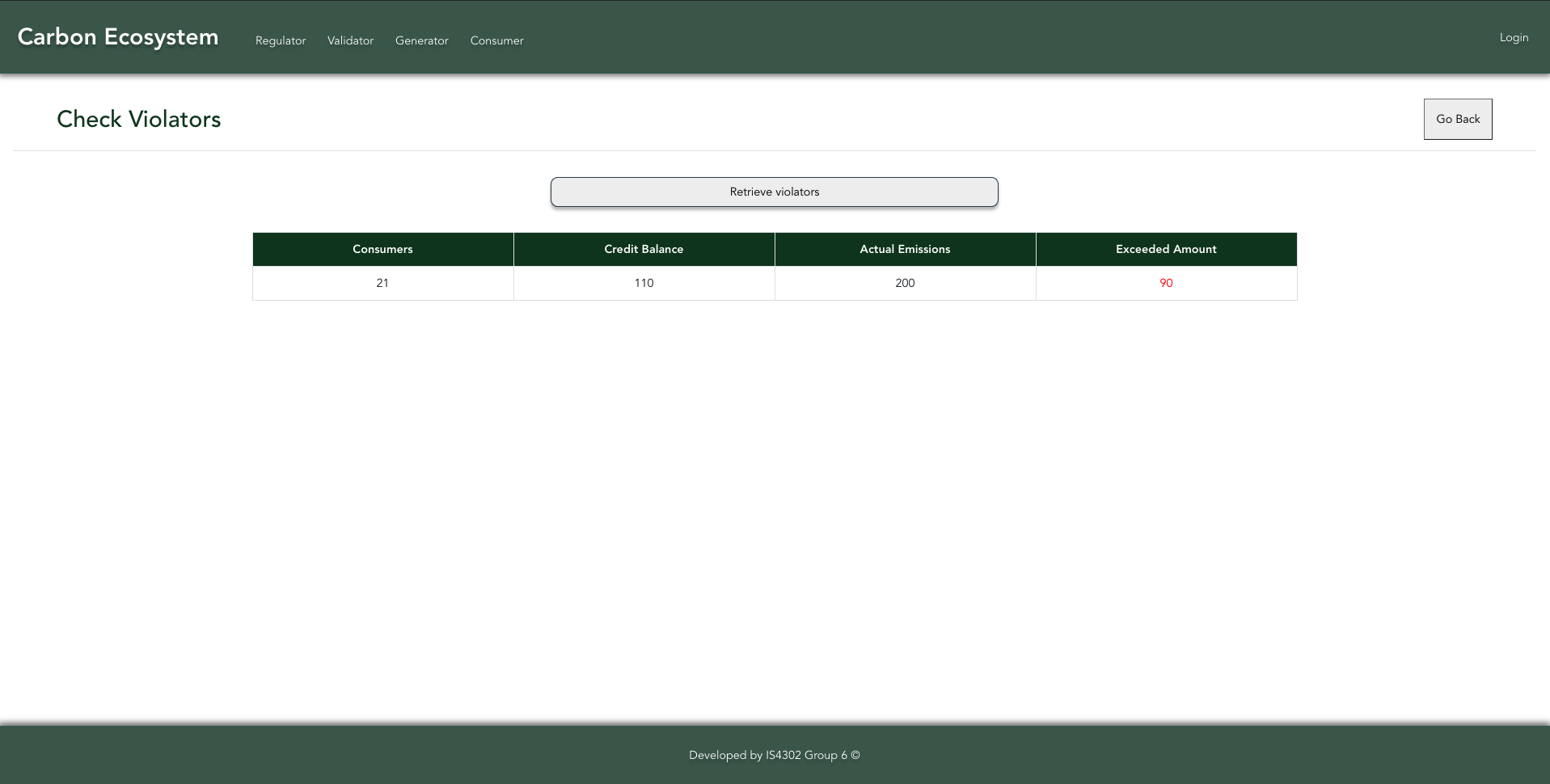Select credit balance cell 110
Image resolution: width=1550 pixels, height=784 pixels.
tap(644, 283)
